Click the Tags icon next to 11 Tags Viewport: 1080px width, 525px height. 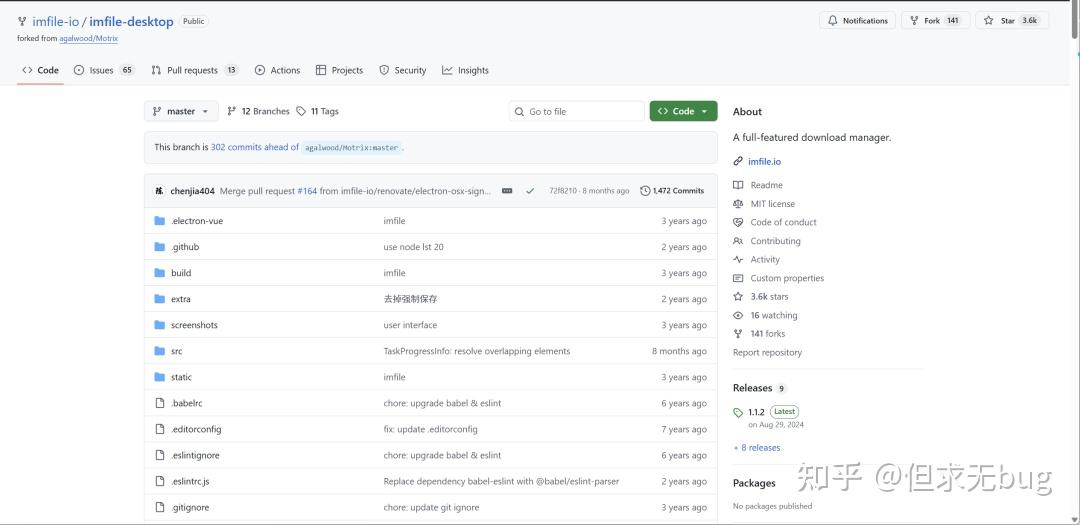coord(301,111)
